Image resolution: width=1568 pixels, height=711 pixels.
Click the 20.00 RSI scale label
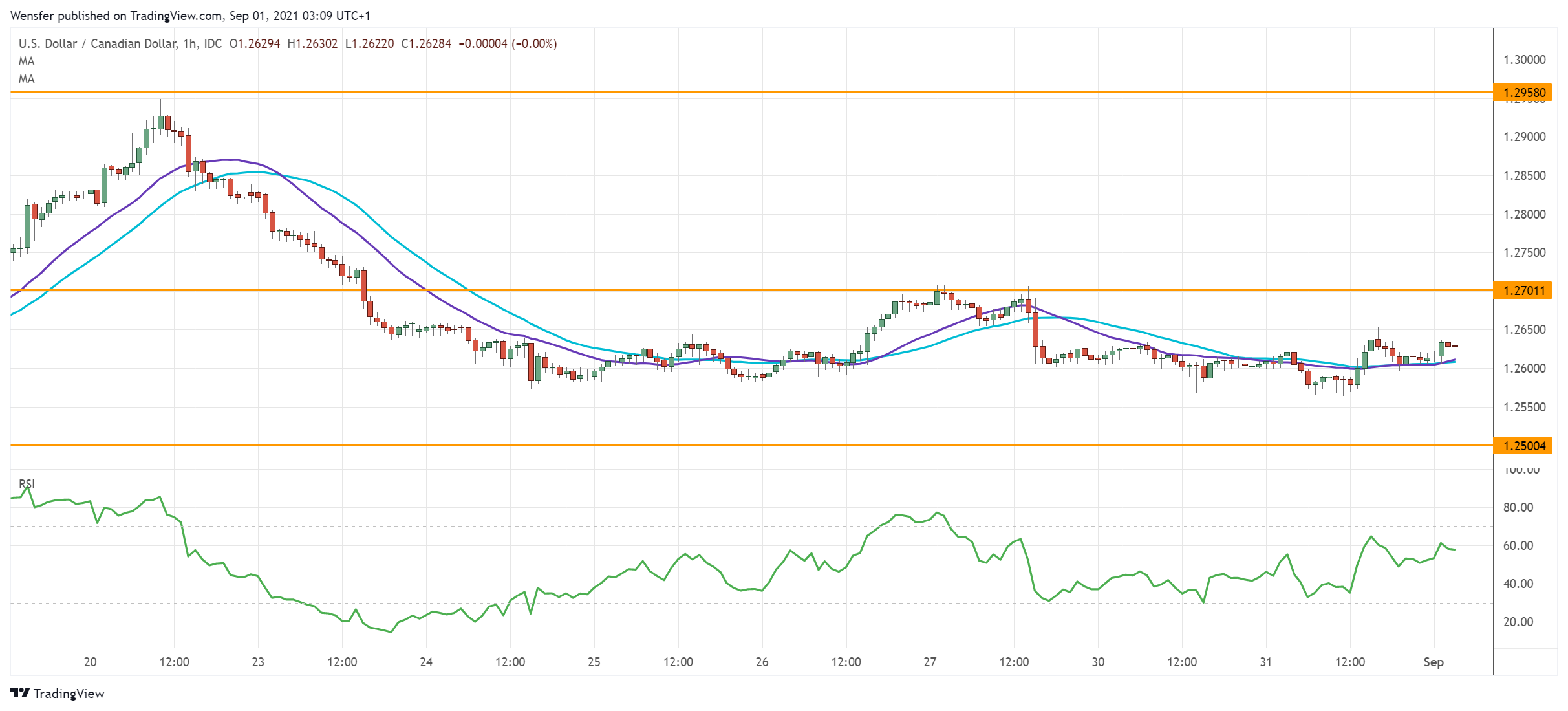point(1518,622)
